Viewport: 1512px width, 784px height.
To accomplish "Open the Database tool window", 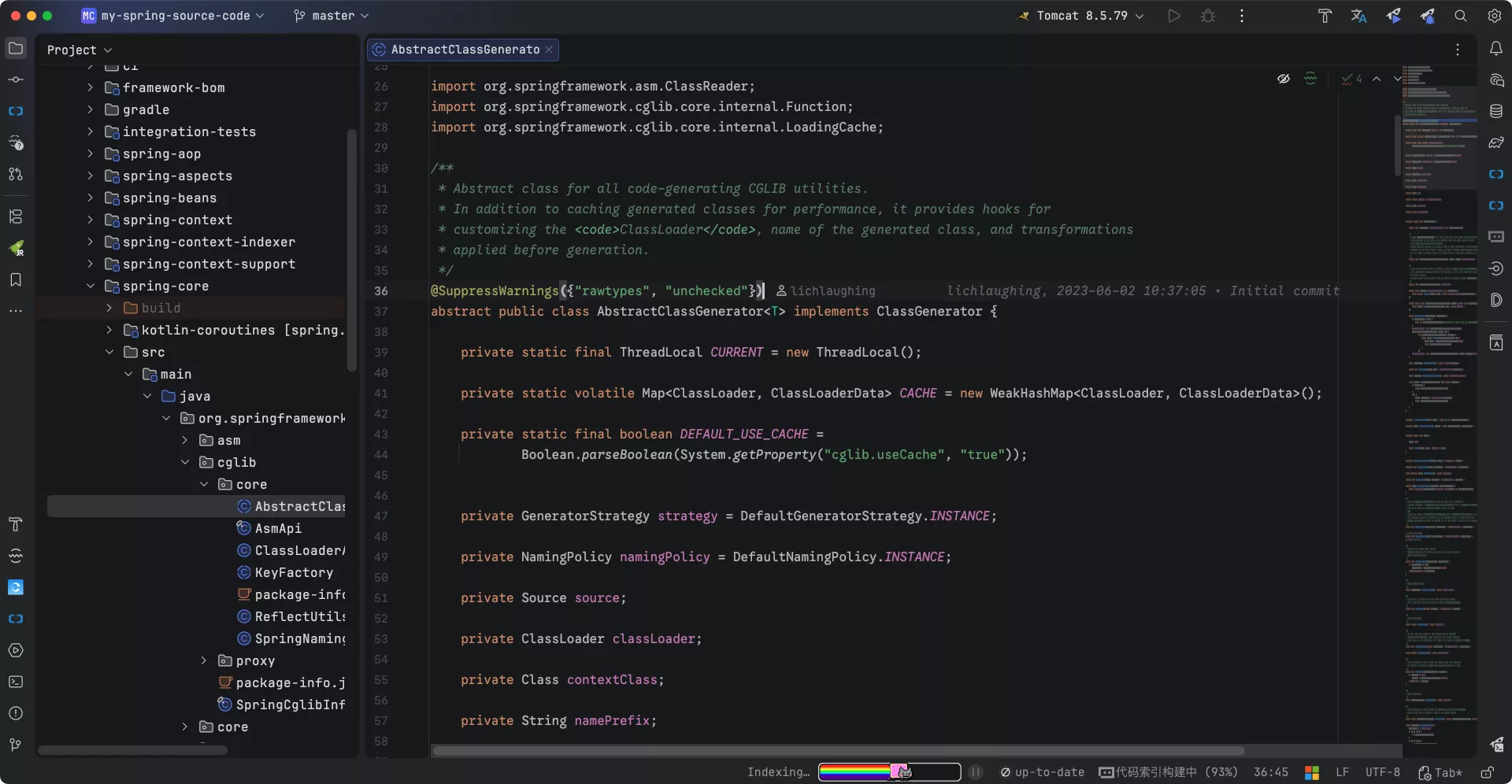I will pos(1495,111).
